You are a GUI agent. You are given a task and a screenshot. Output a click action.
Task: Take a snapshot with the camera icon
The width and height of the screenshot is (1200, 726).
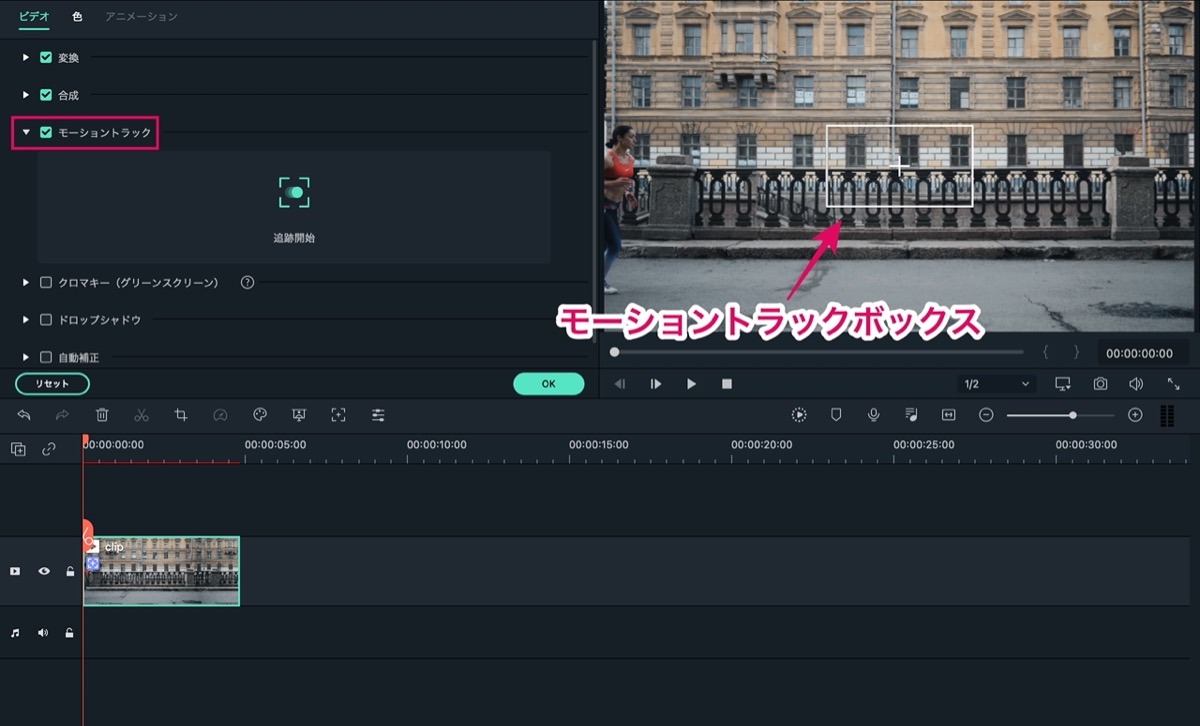click(x=1100, y=384)
